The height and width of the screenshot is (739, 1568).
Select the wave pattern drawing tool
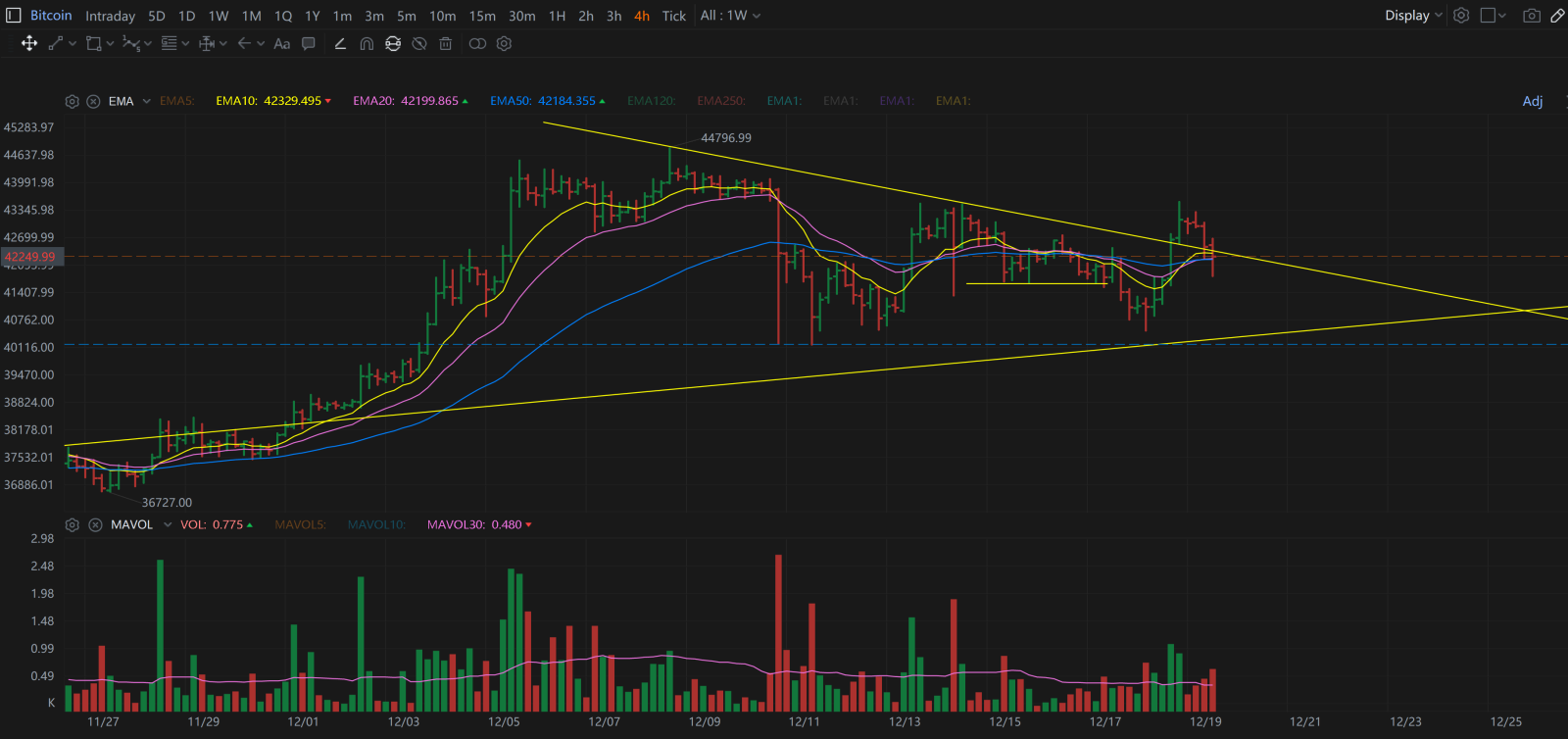(130, 43)
